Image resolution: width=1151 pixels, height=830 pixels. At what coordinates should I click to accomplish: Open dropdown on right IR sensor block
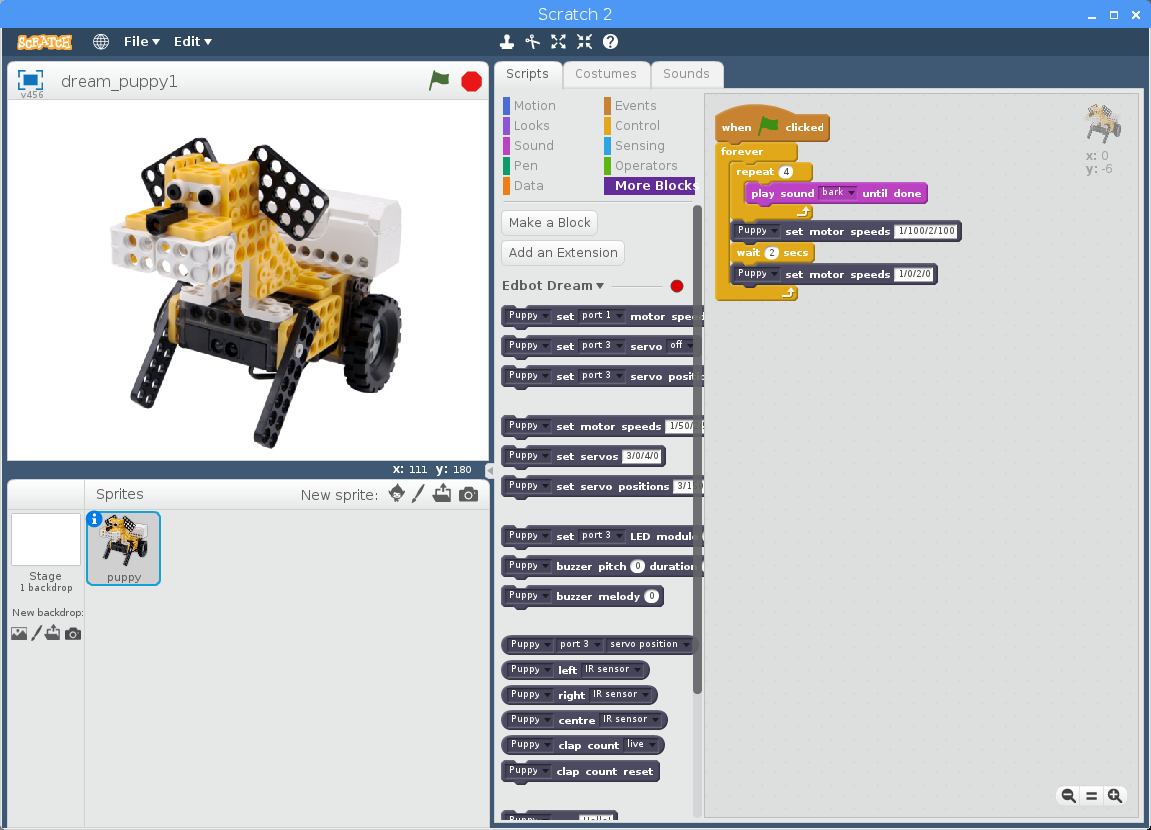[x=620, y=694]
